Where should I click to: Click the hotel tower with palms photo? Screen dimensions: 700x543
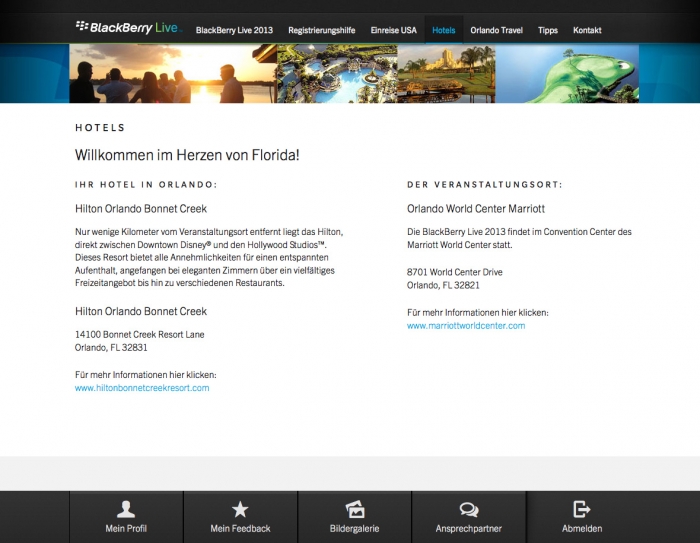(446, 73)
